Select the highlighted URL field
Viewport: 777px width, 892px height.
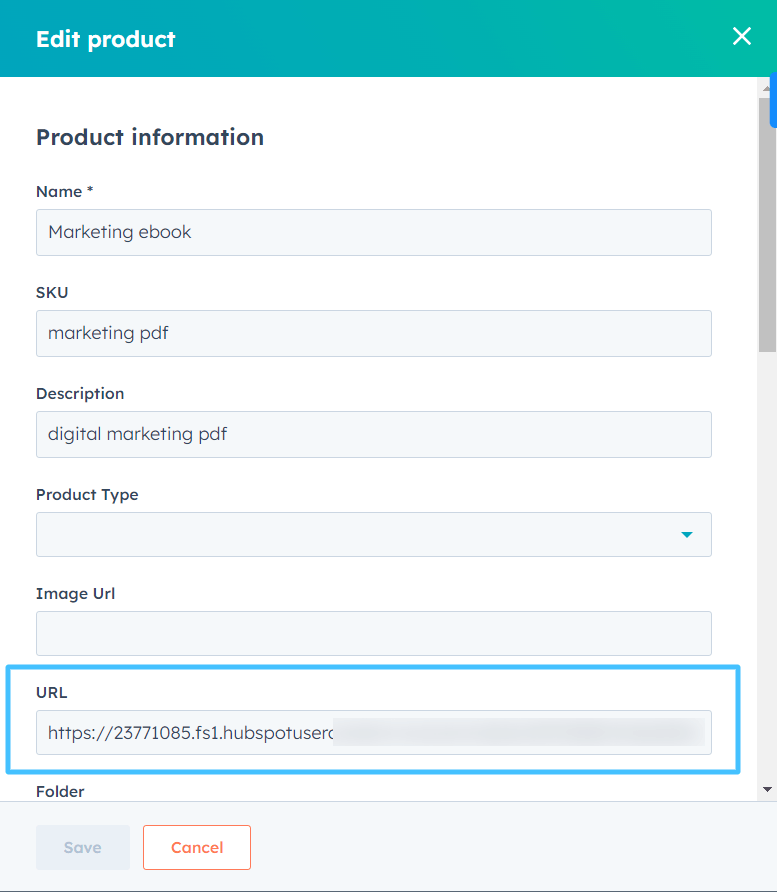coord(373,732)
